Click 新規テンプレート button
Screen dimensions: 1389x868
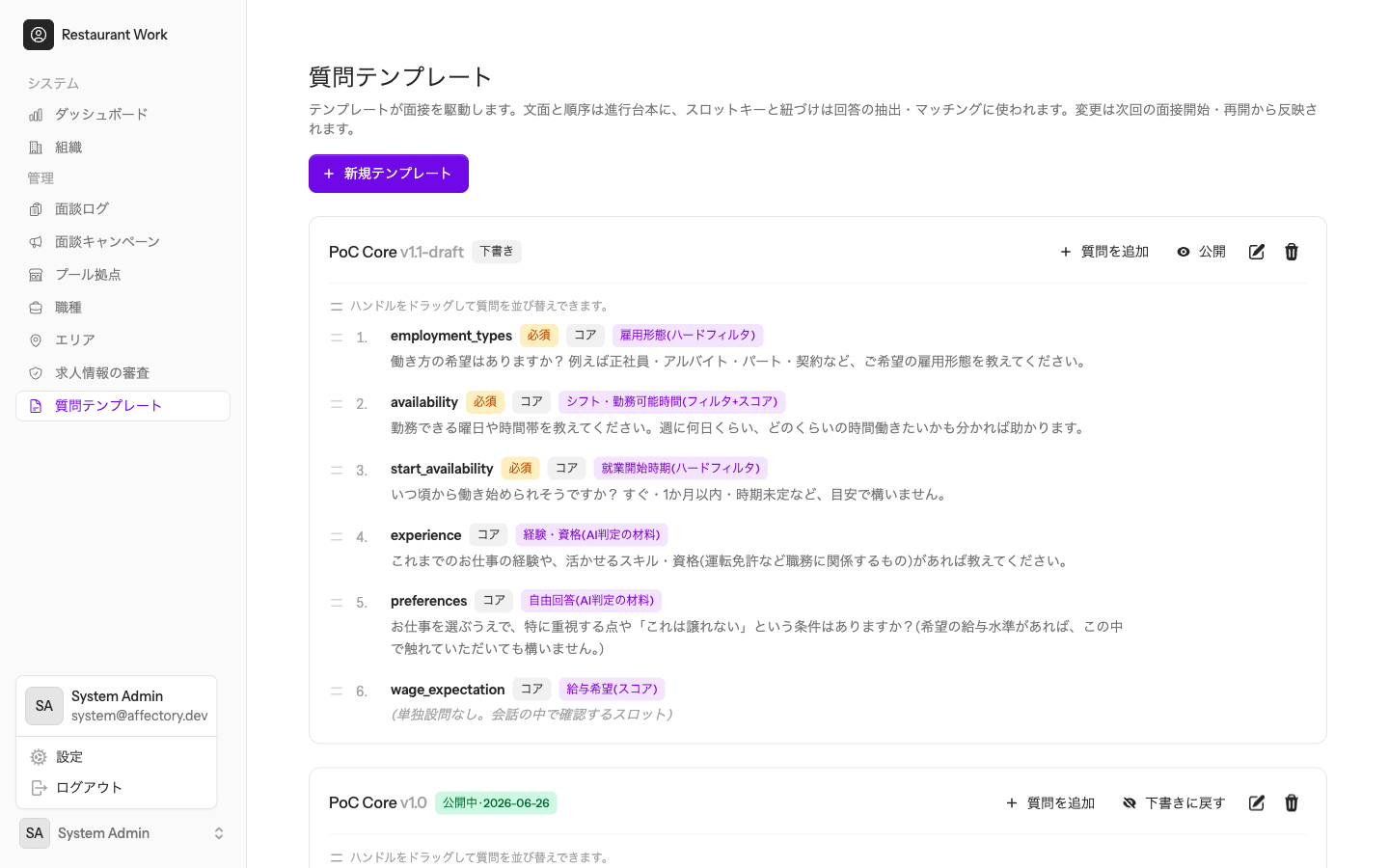tap(389, 174)
